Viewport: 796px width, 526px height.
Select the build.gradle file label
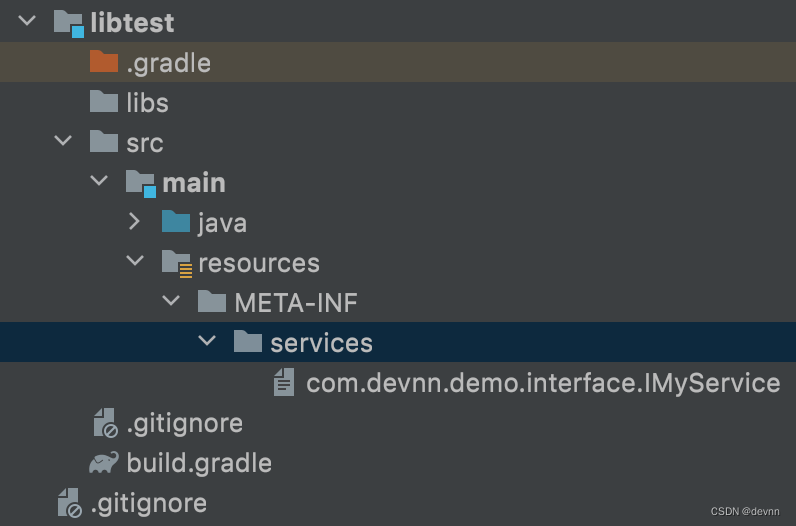(199, 462)
